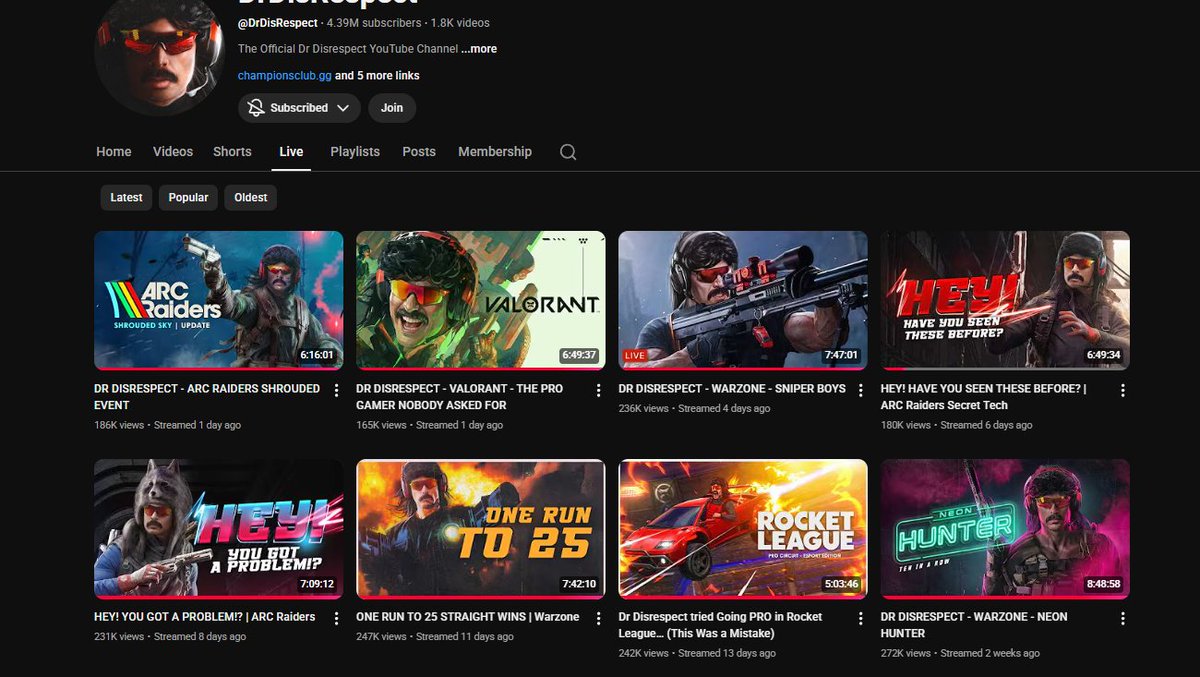Click the 6:16:01 duration badge
Viewport: 1200px width, 677px height.
tap(317, 355)
